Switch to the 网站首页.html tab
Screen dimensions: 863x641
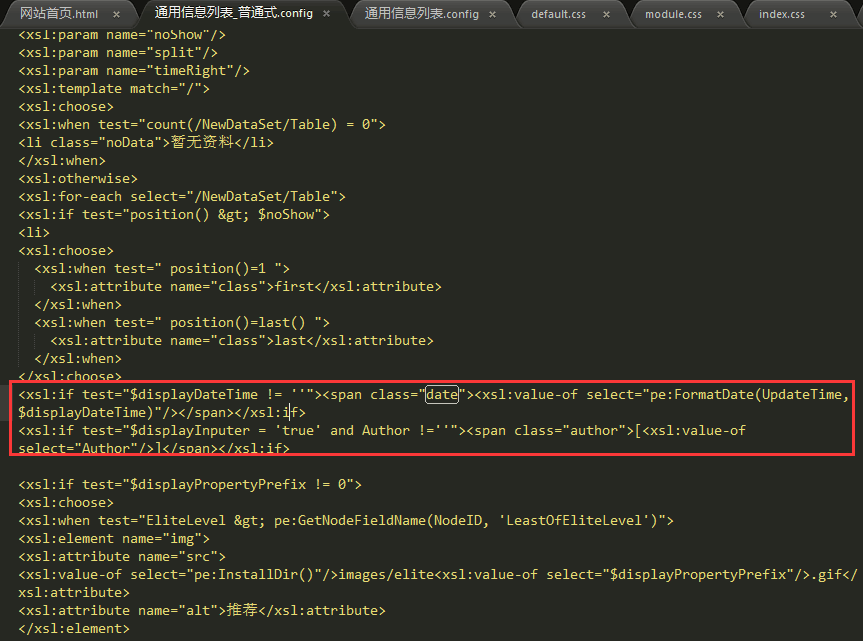pos(59,15)
